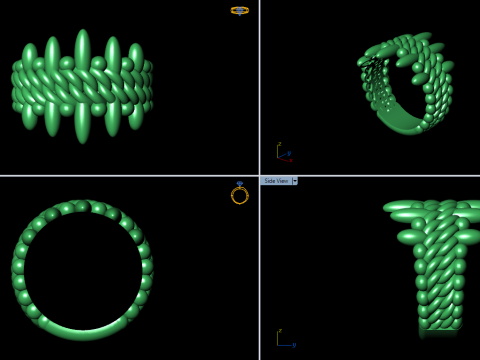Image resolution: width=480 pixels, height=360 pixels.
Task: Click the side view ZY axis gizmo
Action: tap(286, 338)
